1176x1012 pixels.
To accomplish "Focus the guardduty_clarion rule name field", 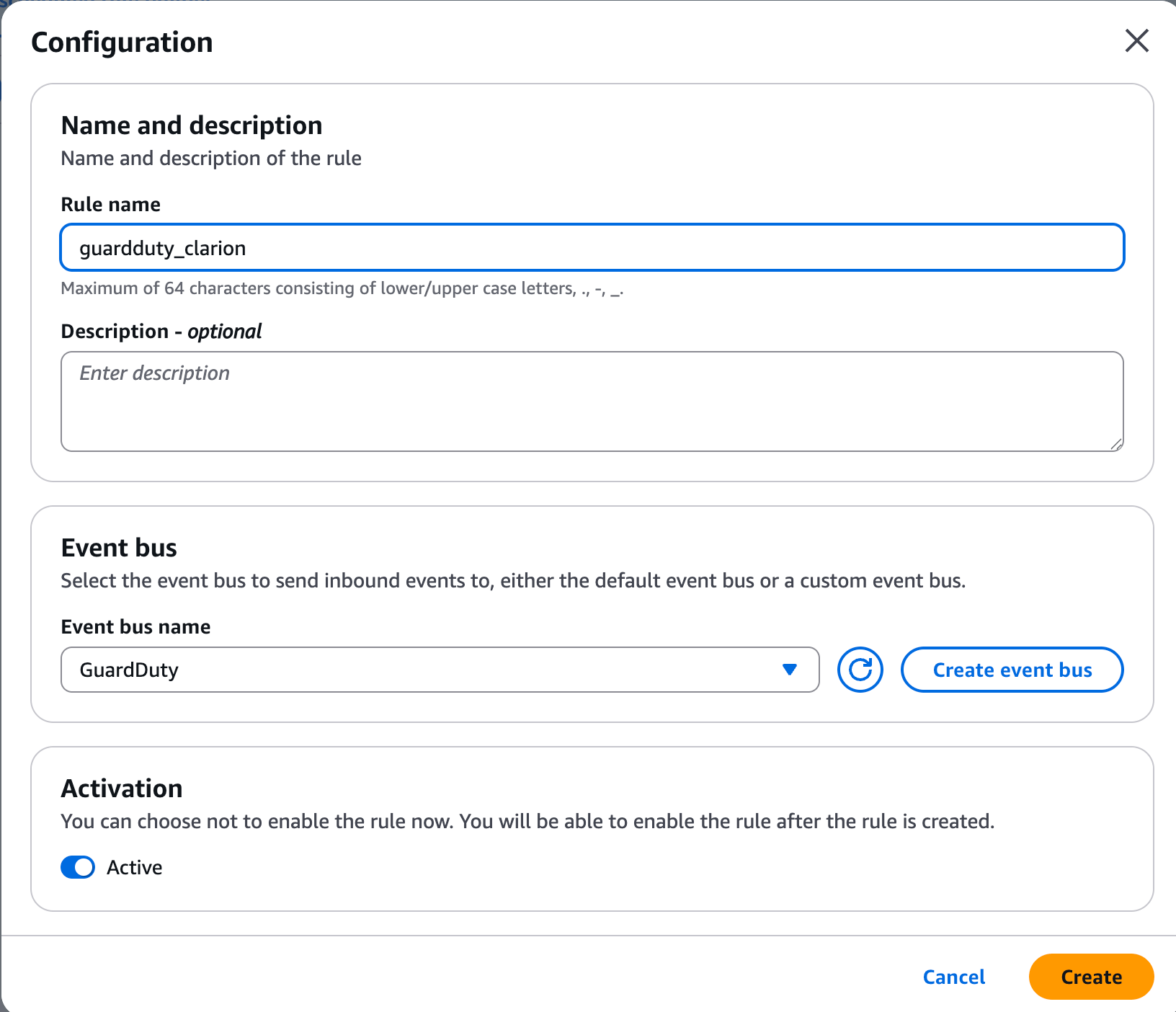I will pos(592,248).
